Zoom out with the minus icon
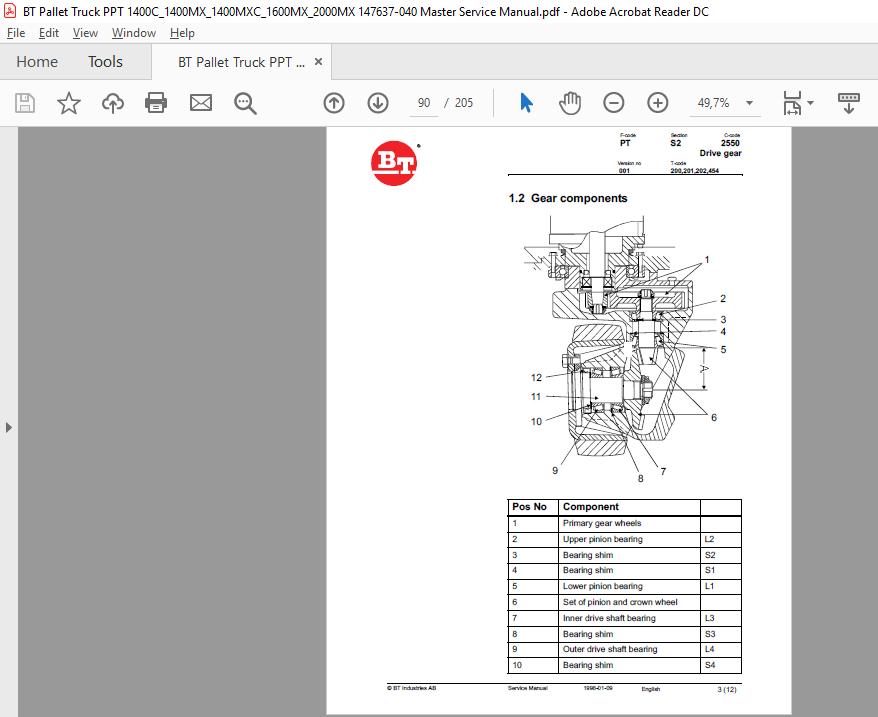Image resolution: width=878 pixels, height=717 pixels. click(614, 103)
